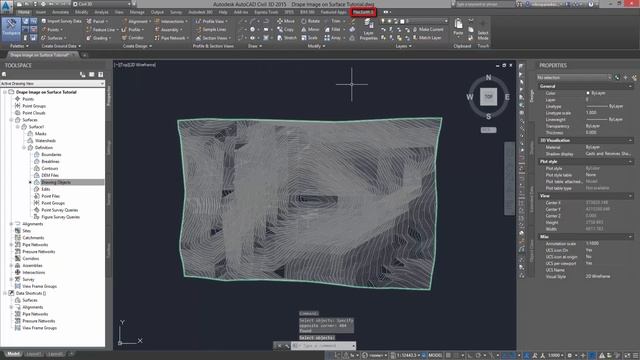Toggle the grid display in status bar

pyautogui.click(x=449, y=356)
